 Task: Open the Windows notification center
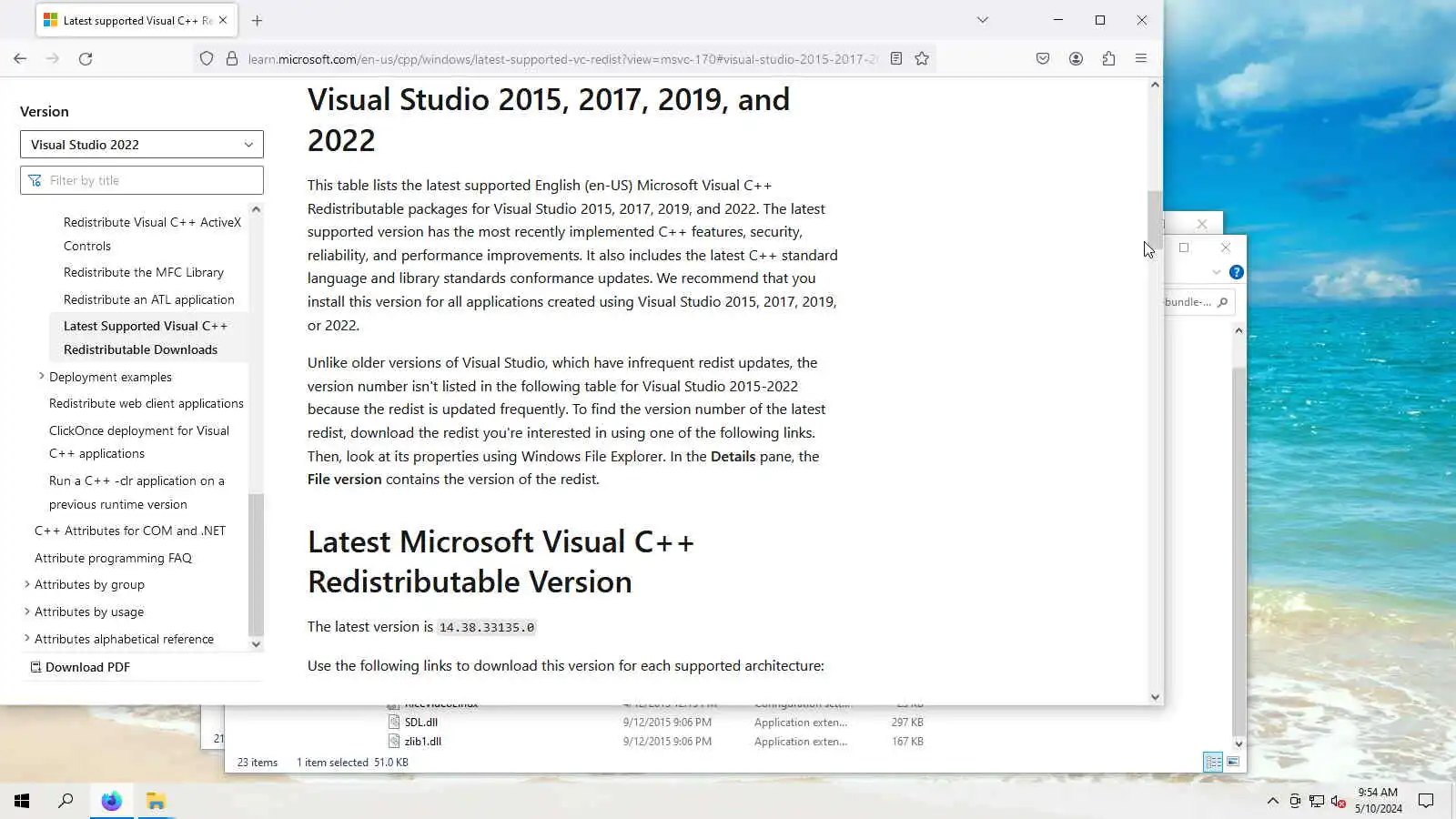tap(1426, 801)
